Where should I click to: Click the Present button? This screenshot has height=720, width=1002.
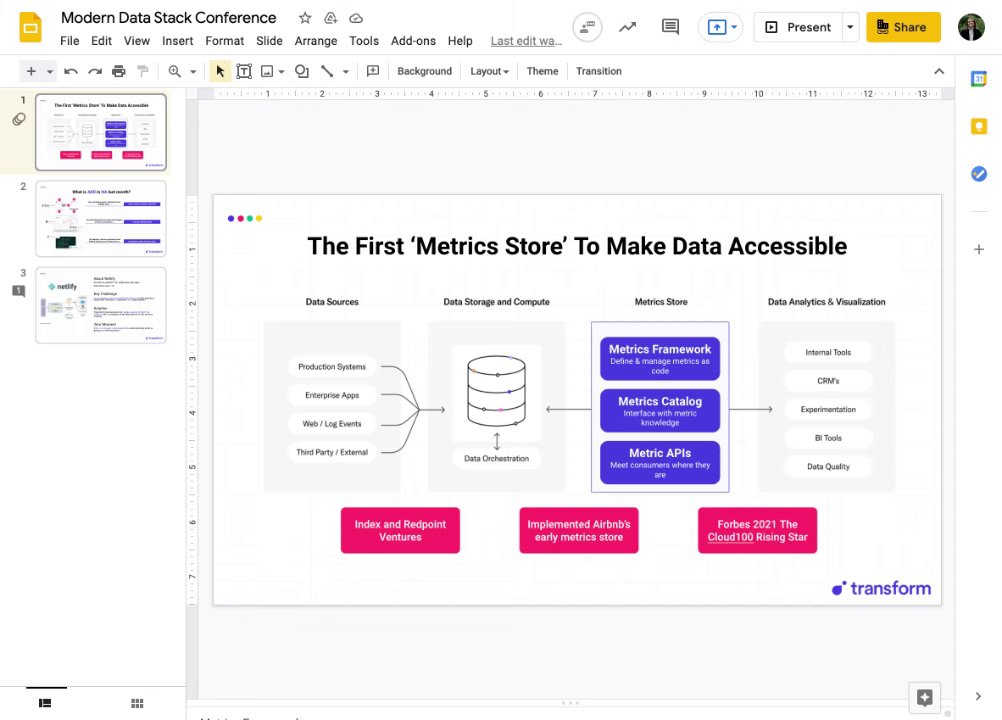pyautogui.click(x=798, y=27)
